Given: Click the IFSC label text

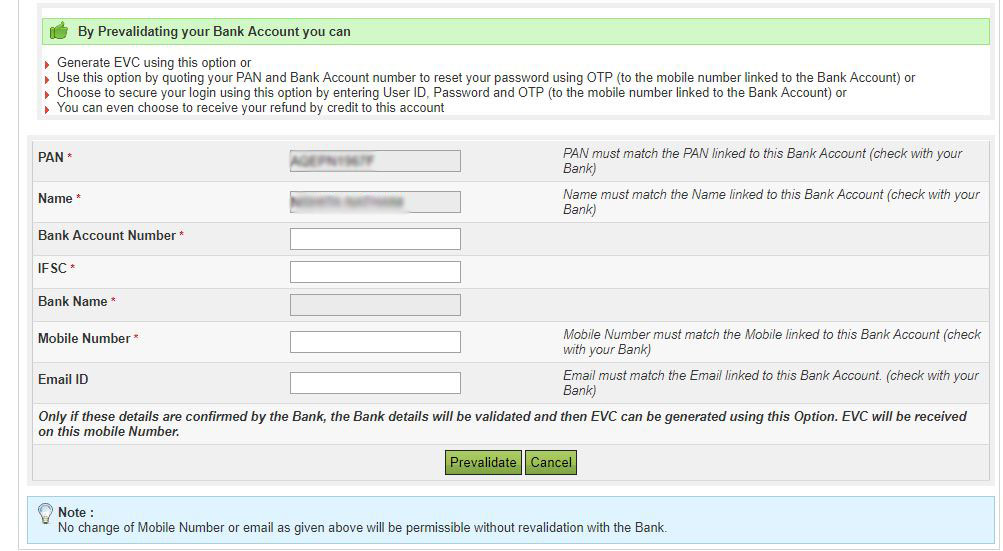Looking at the screenshot, I should (x=52, y=268).
